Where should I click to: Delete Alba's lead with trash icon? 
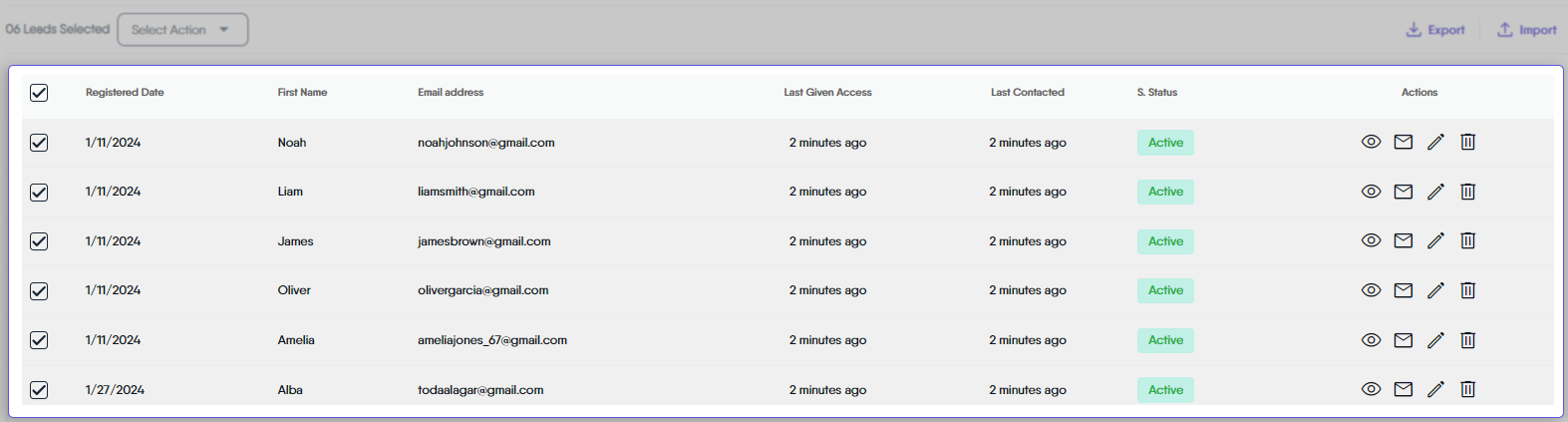pyautogui.click(x=1467, y=389)
